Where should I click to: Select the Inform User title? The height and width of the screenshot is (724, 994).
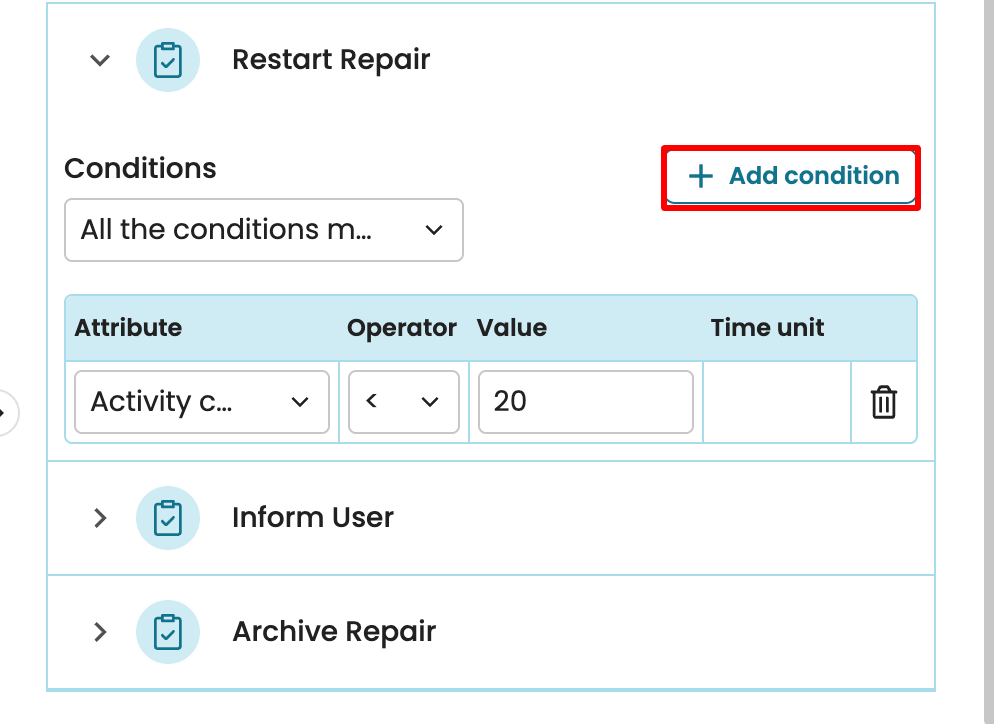pos(312,518)
